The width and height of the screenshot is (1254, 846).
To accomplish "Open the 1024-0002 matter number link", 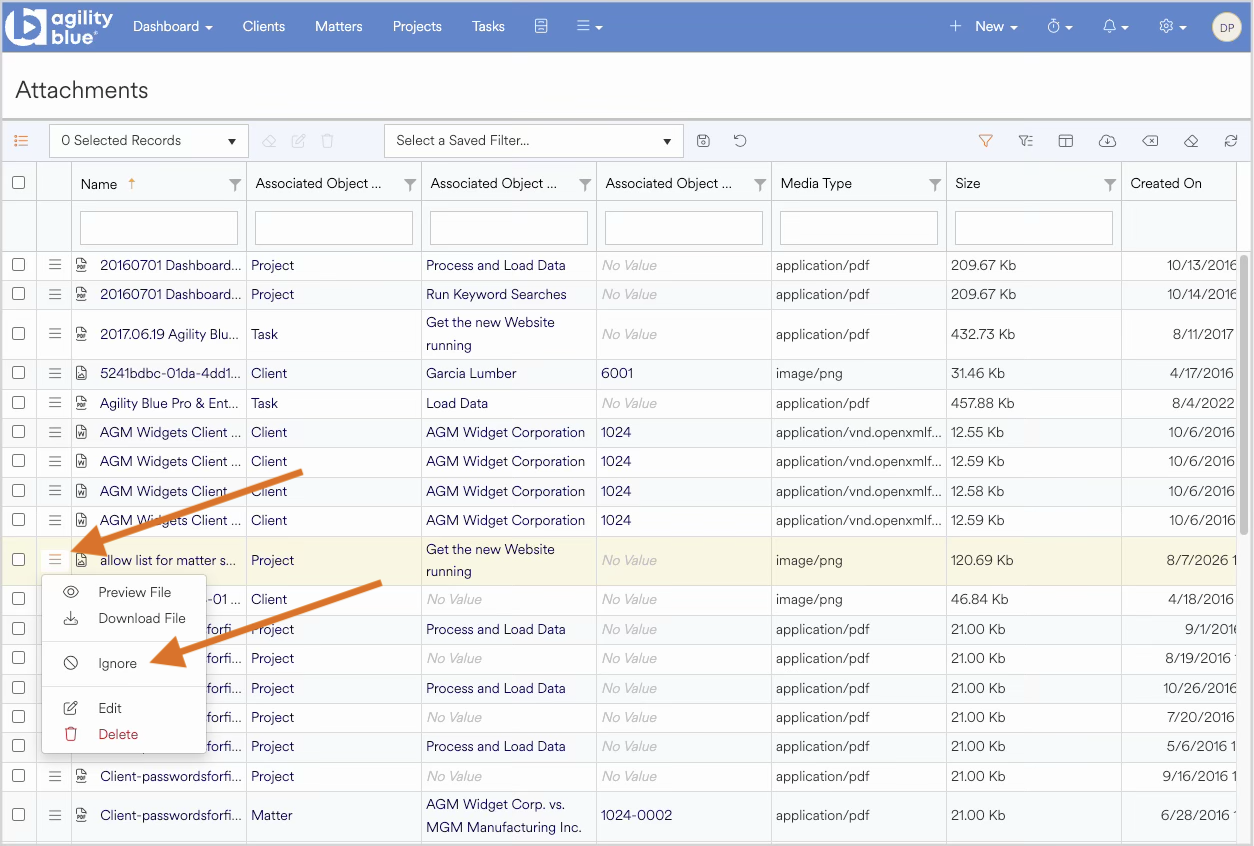I will coord(636,815).
